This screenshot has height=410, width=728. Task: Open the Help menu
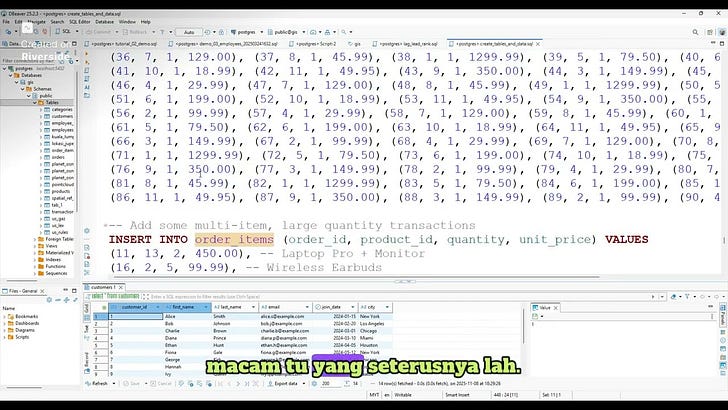click(x=146, y=22)
